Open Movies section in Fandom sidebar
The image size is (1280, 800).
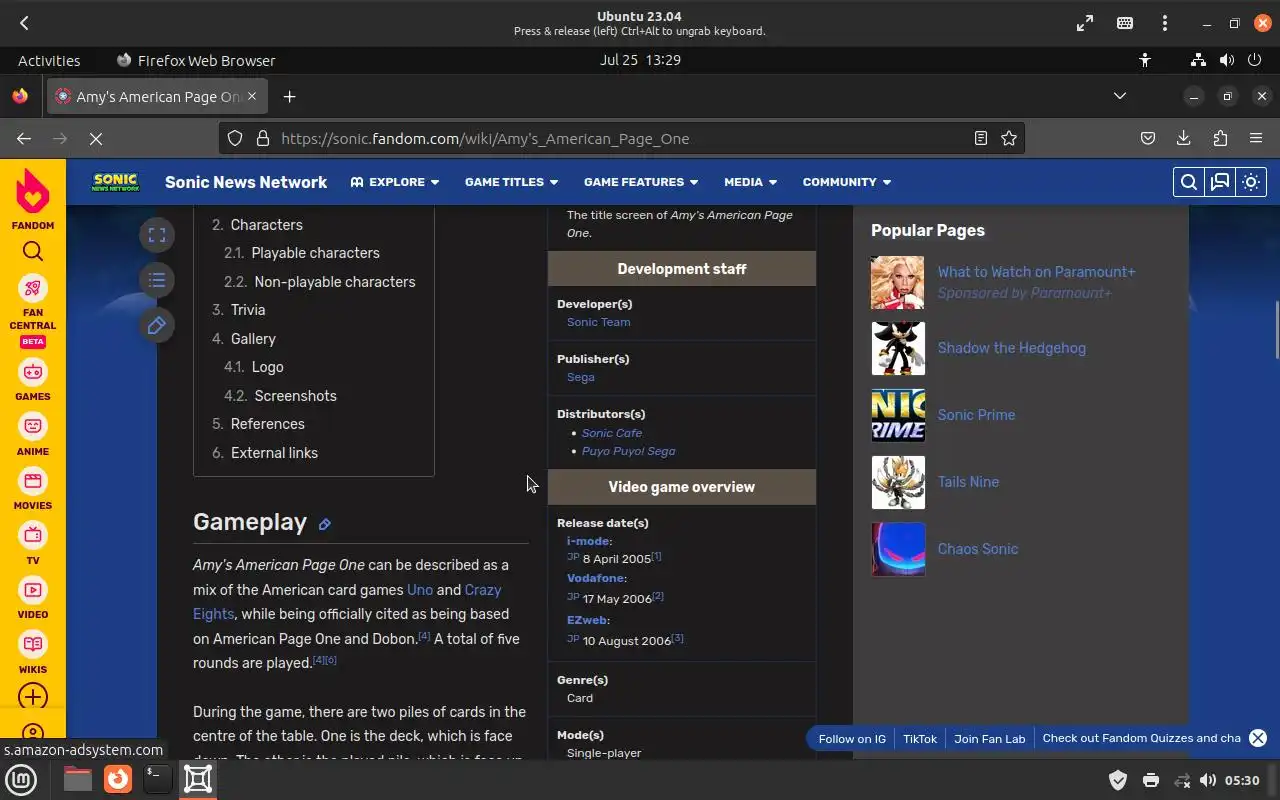33,481
